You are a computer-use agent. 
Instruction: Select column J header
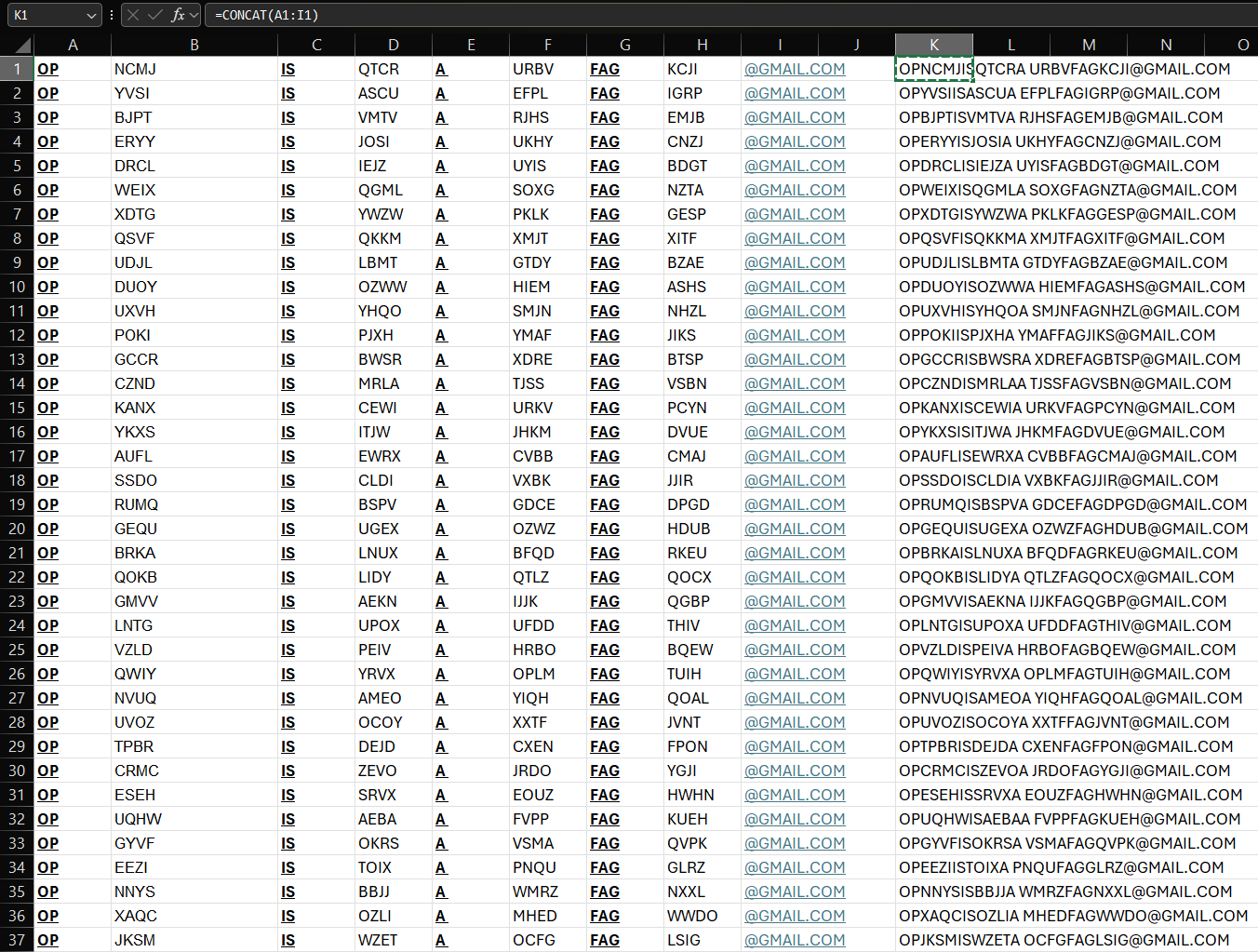[857, 45]
